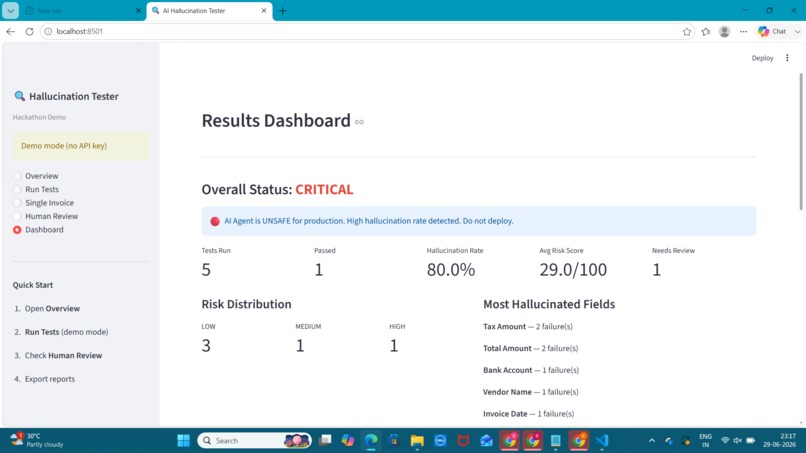Launch Copilot from the taskbar
Image resolution: width=806 pixels, height=453 pixels.
[x=348, y=441]
